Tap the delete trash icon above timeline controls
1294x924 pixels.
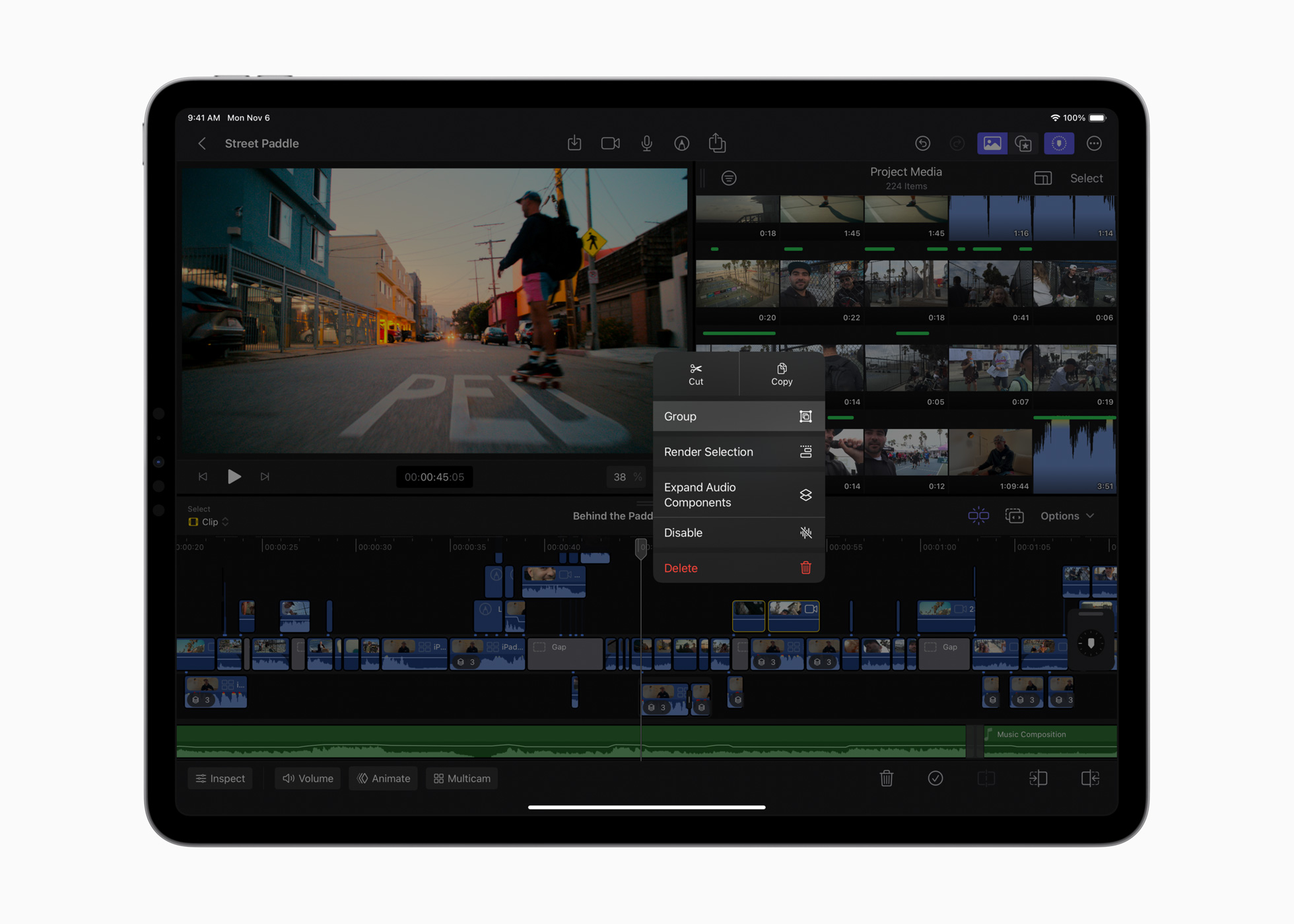click(887, 779)
